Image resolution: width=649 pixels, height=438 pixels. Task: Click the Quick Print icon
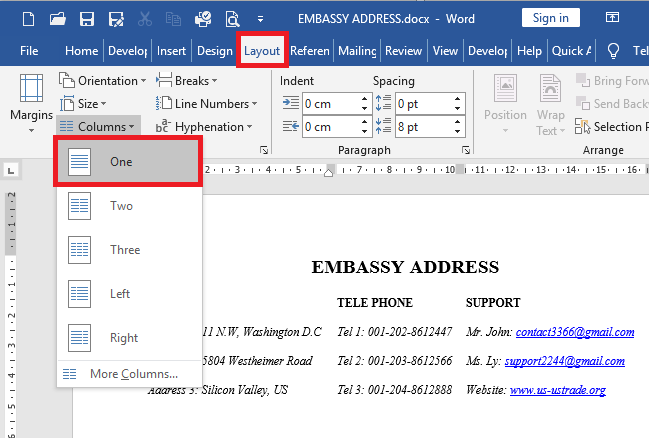tap(203, 19)
